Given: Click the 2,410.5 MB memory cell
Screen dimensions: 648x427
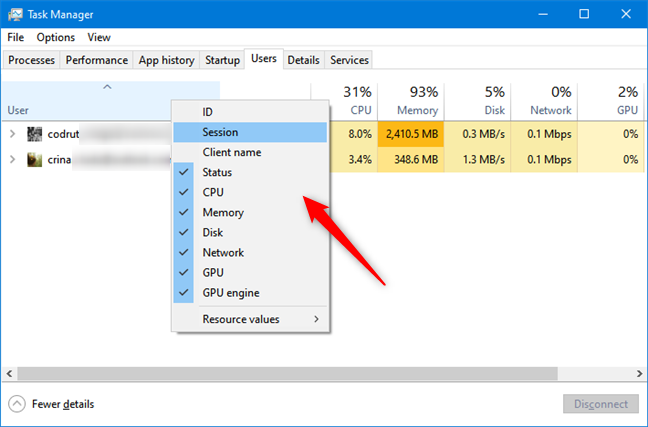Looking at the screenshot, I should pos(411,134).
